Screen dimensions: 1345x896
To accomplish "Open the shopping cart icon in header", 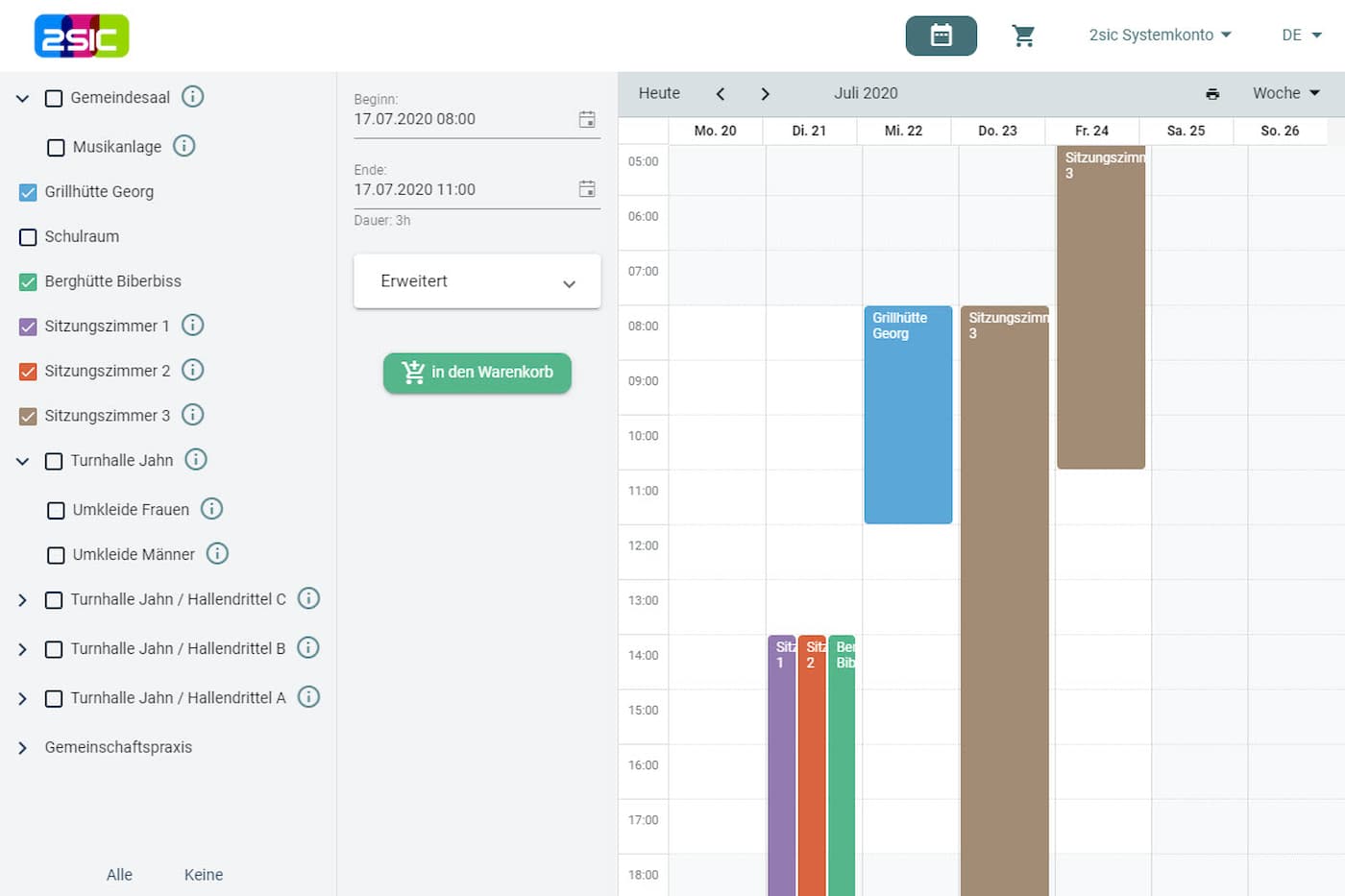I will (x=1023, y=36).
